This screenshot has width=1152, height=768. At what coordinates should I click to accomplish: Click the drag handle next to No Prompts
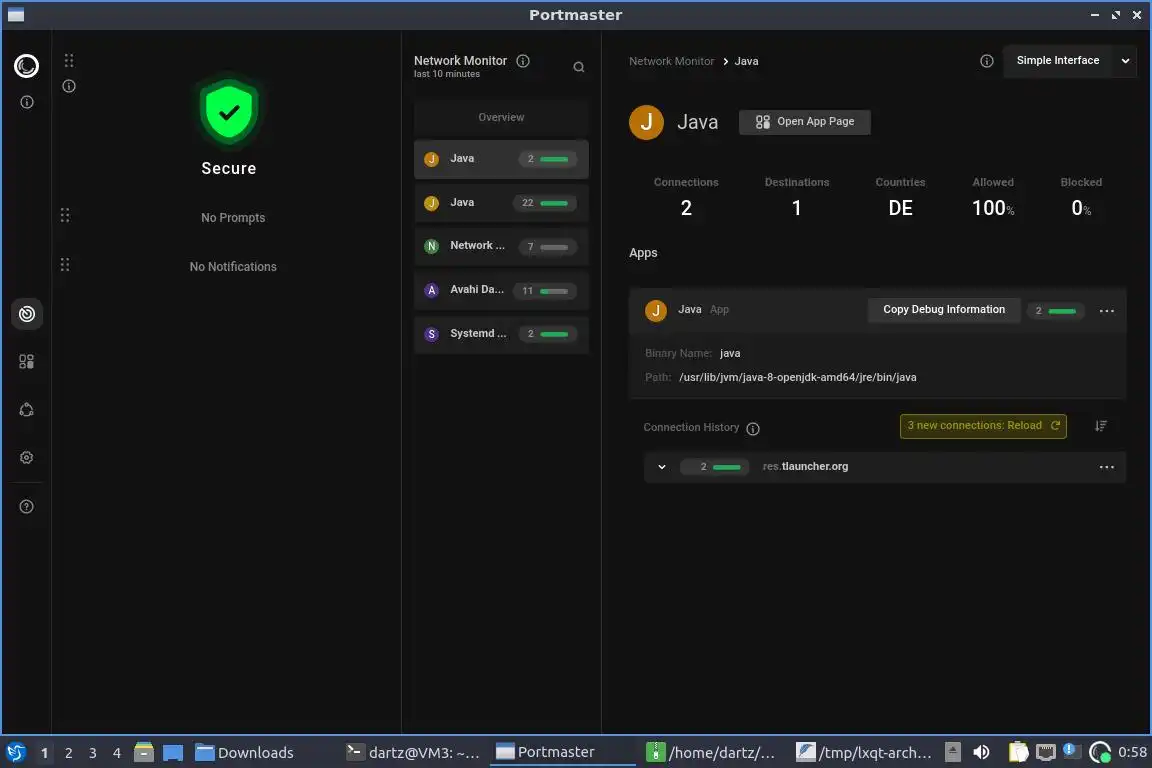(x=65, y=215)
